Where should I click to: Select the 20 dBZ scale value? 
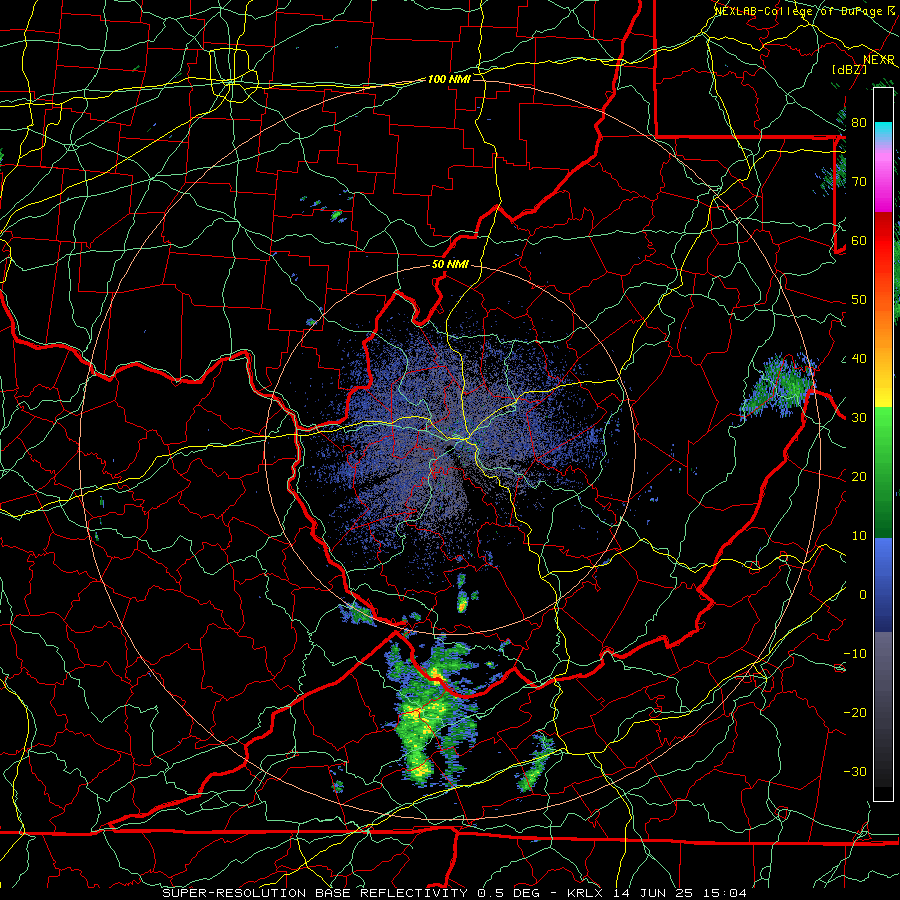859,478
